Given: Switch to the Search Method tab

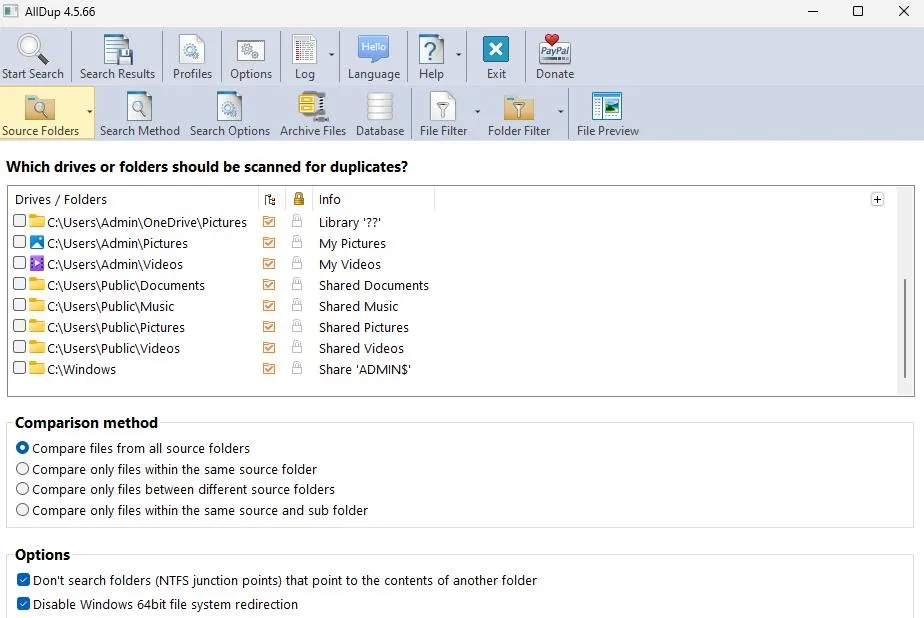Looking at the screenshot, I should [140, 114].
